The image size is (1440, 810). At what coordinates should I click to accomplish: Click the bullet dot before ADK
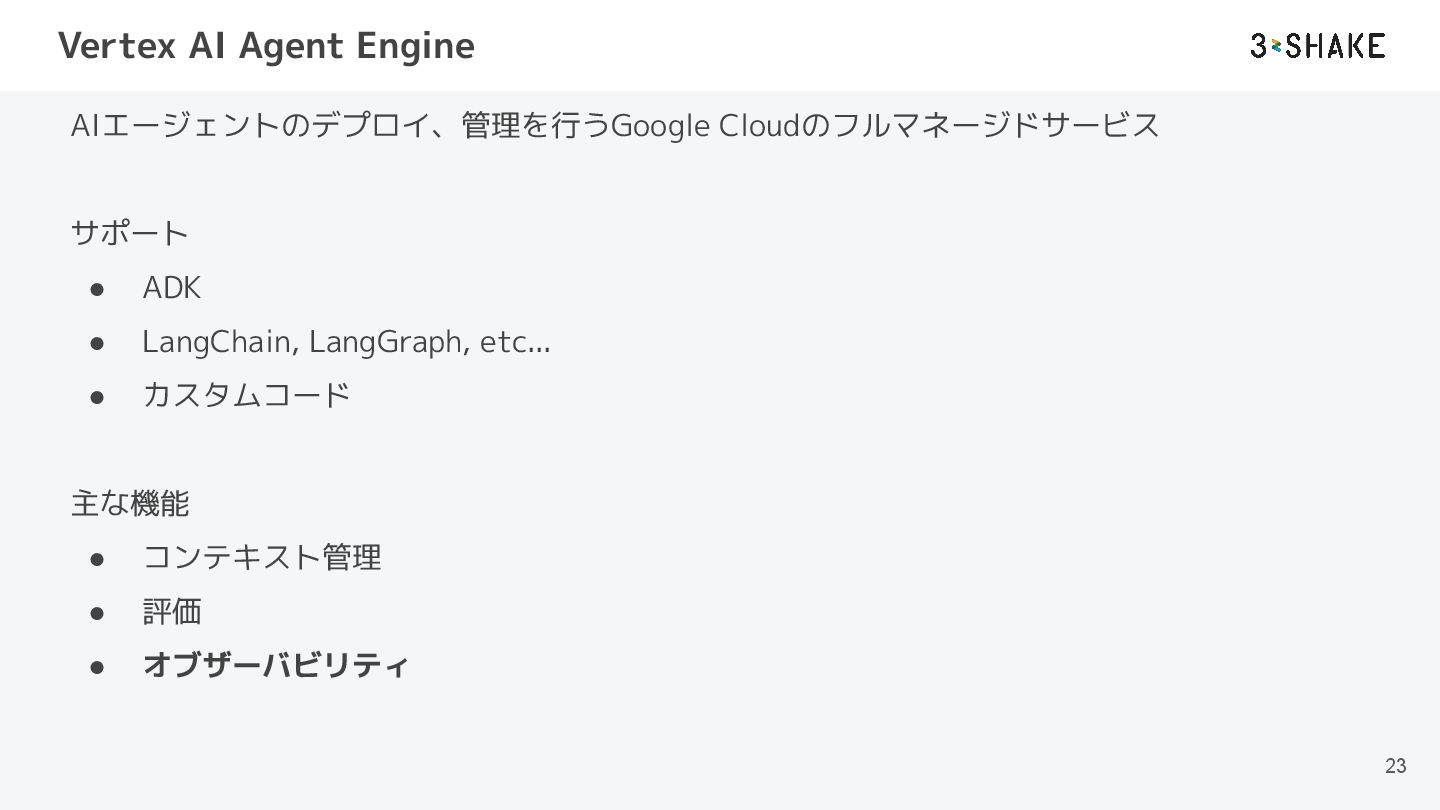pyautogui.click(x=97, y=289)
